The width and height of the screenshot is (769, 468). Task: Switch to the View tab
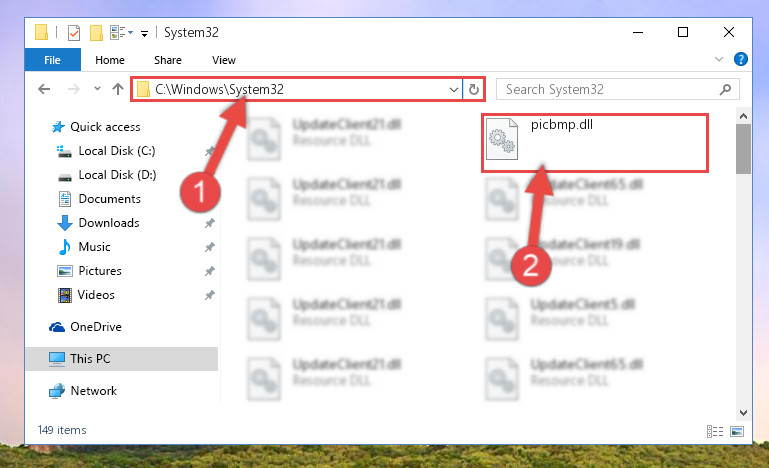pos(224,60)
